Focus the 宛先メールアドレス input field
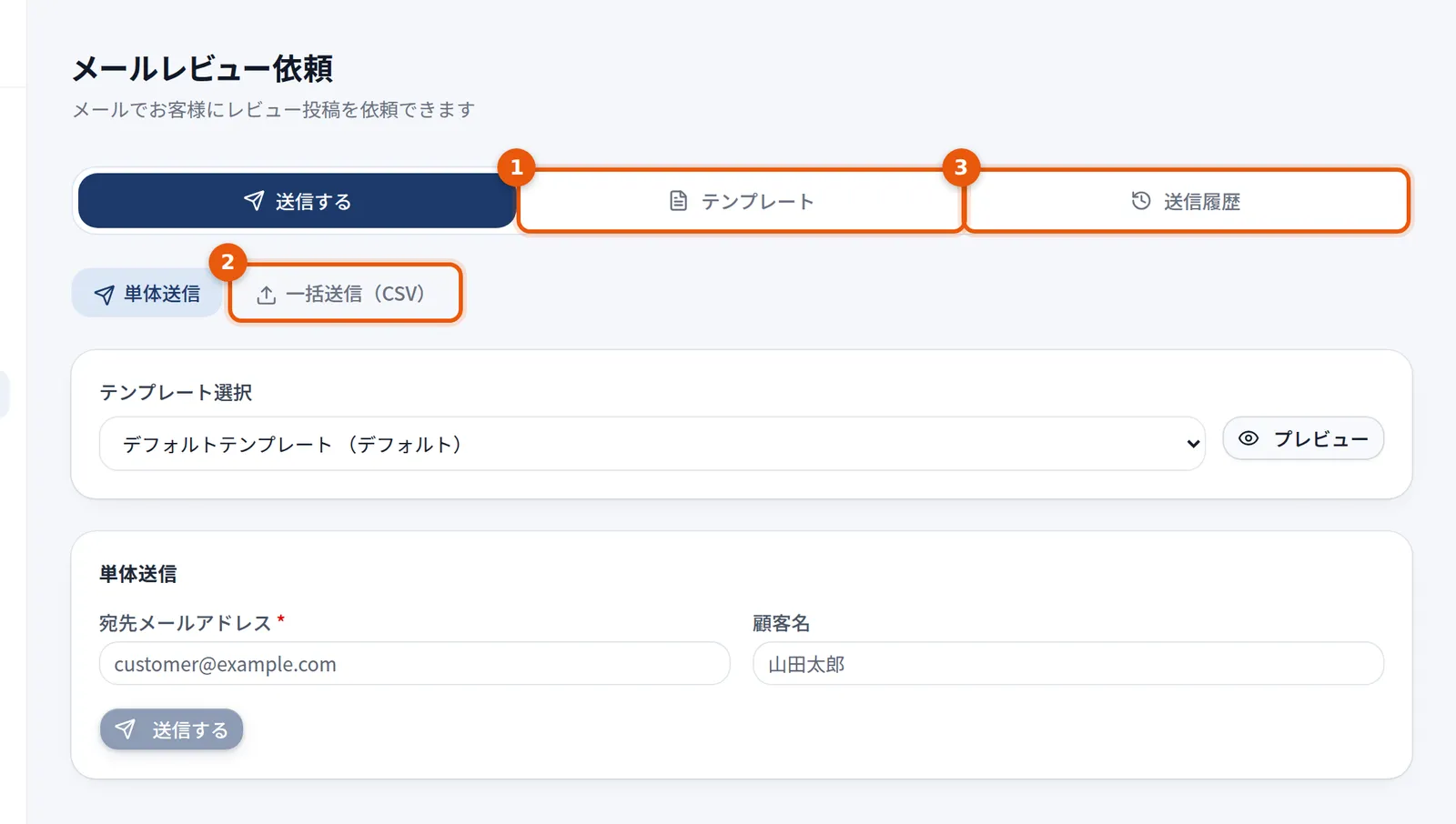The width and height of the screenshot is (1456, 824). (415, 664)
